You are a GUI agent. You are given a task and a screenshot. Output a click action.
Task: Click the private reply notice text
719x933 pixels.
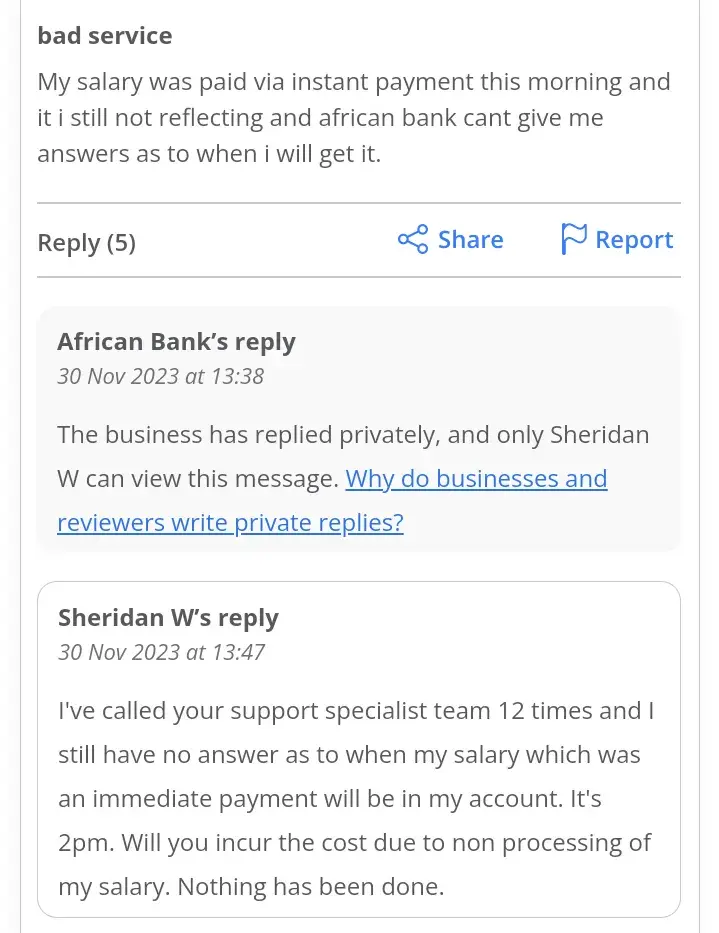click(x=300, y=436)
